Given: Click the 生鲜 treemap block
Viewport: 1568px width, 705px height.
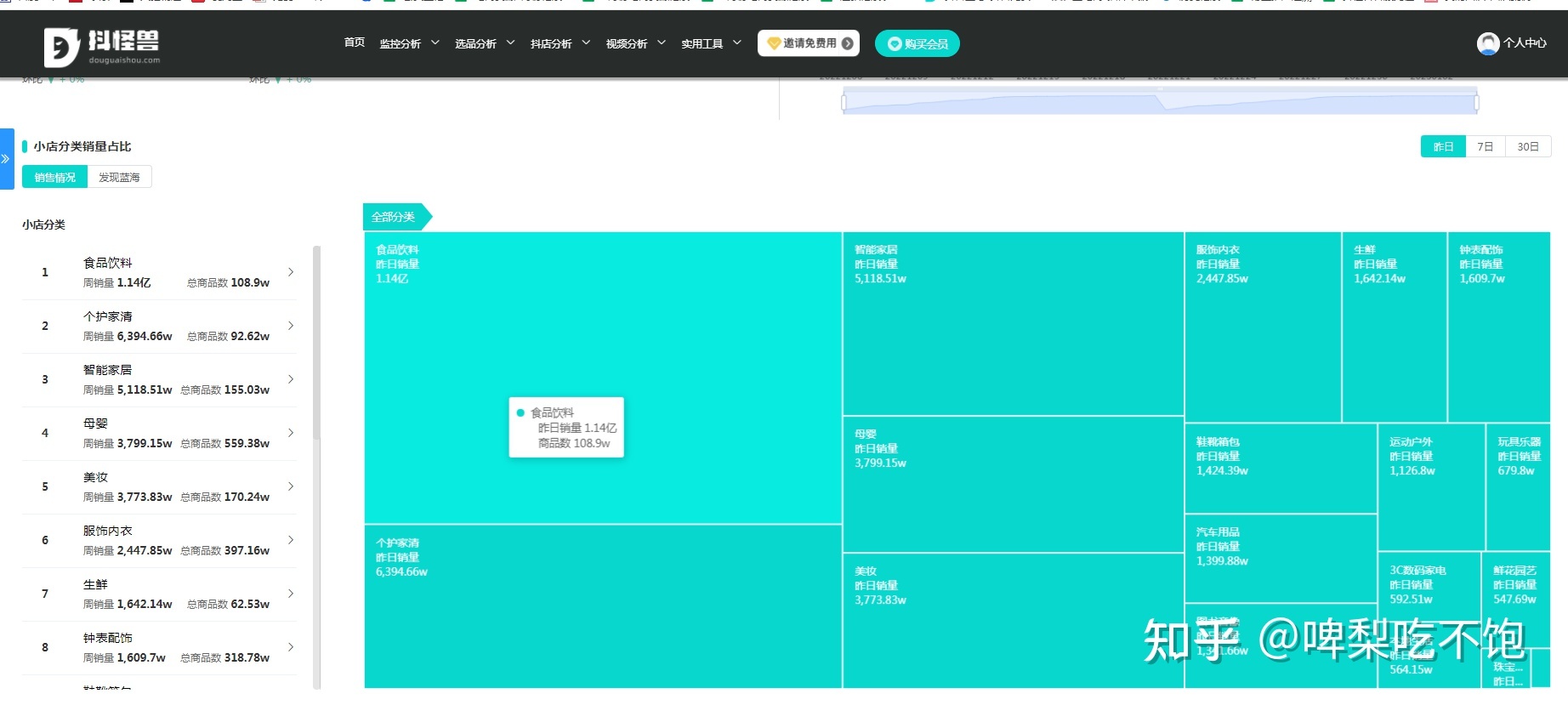Looking at the screenshot, I should (x=1395, y=327).
